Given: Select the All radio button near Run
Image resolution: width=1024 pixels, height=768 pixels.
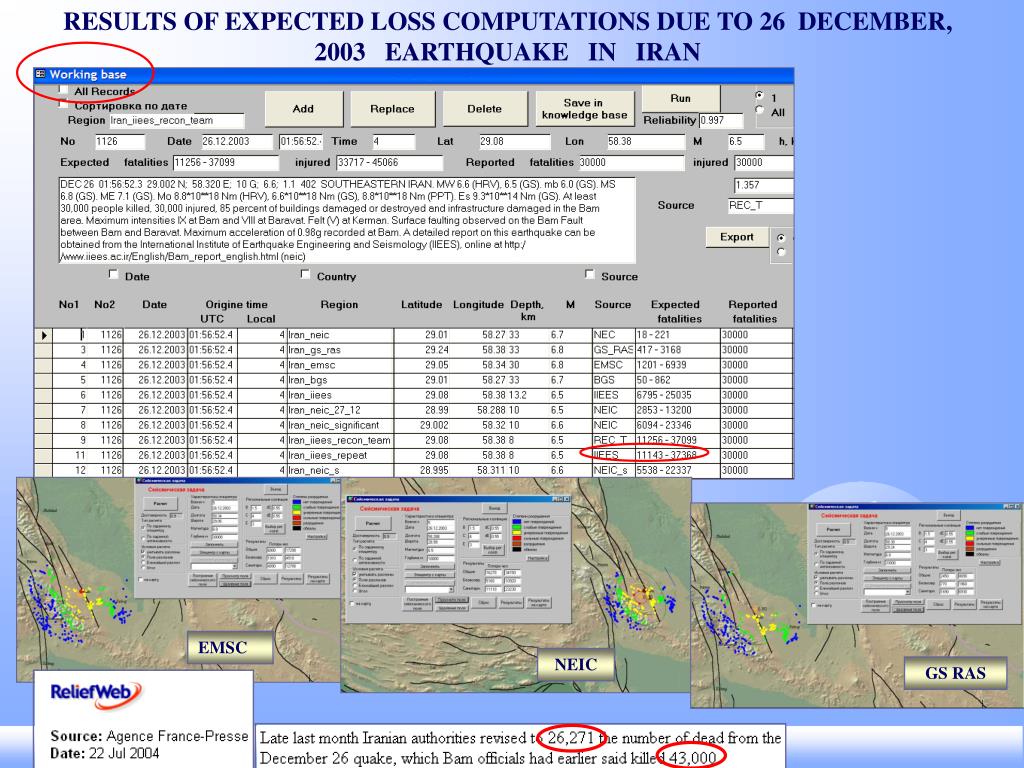Looking at the screenshot, I should (x=760, y=112).
